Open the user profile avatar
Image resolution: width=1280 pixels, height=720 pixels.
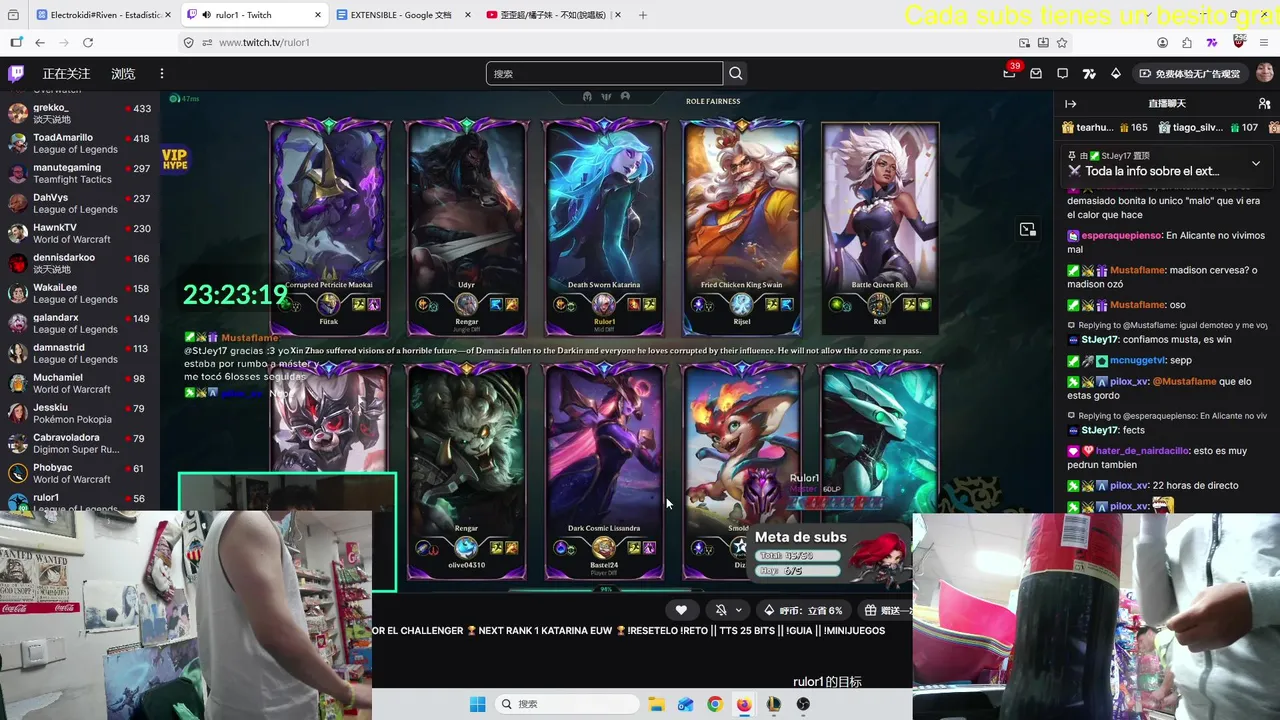coord(1264,73)
